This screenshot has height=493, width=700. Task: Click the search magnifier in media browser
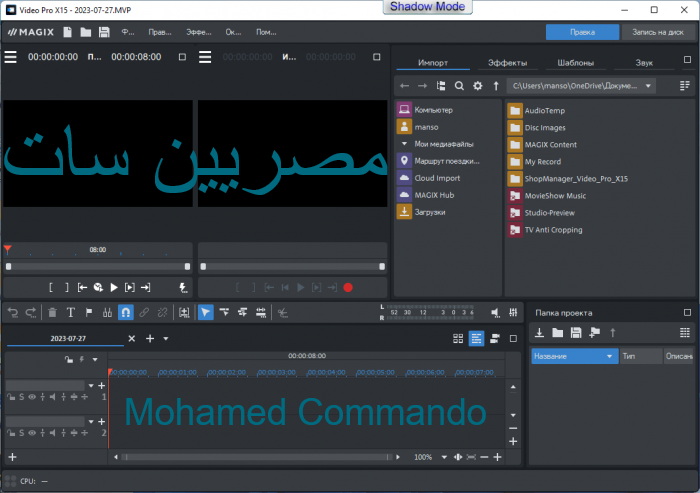tap(460, 87)
